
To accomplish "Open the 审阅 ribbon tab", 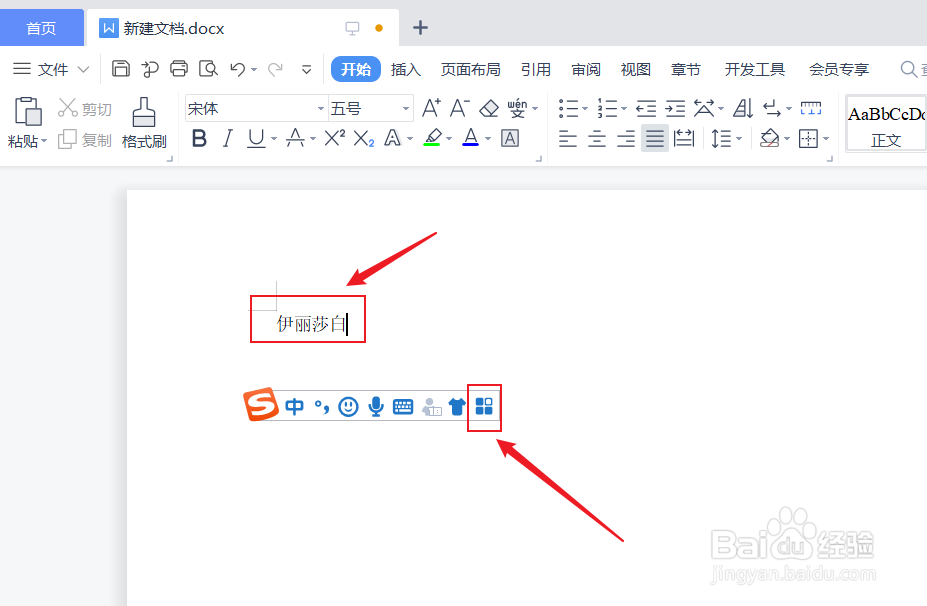I will pos(586,69).
